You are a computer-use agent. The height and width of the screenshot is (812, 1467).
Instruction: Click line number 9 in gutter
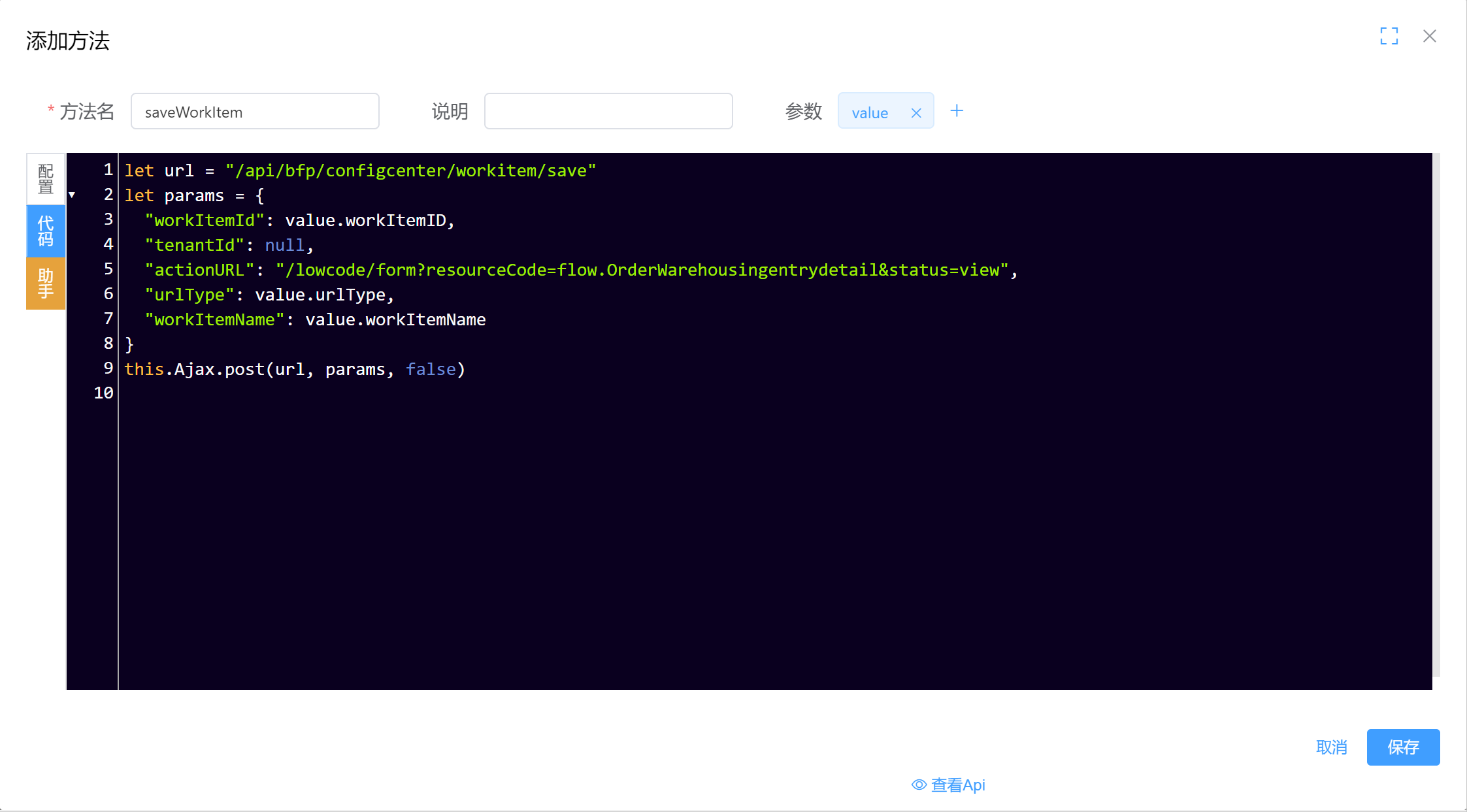[x=108, y=368]
